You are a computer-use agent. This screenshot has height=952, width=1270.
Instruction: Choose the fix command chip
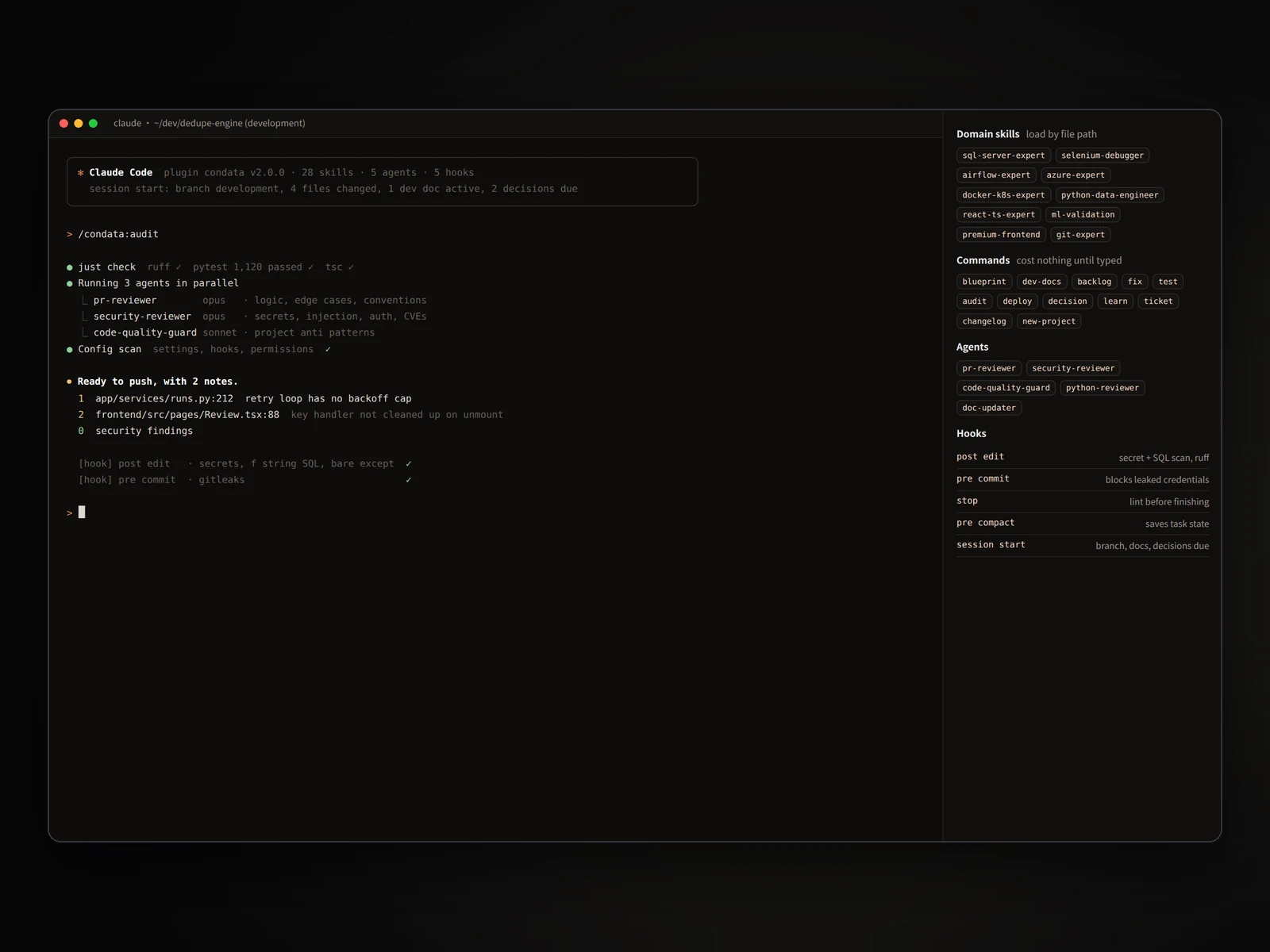tap(1135, 282)
